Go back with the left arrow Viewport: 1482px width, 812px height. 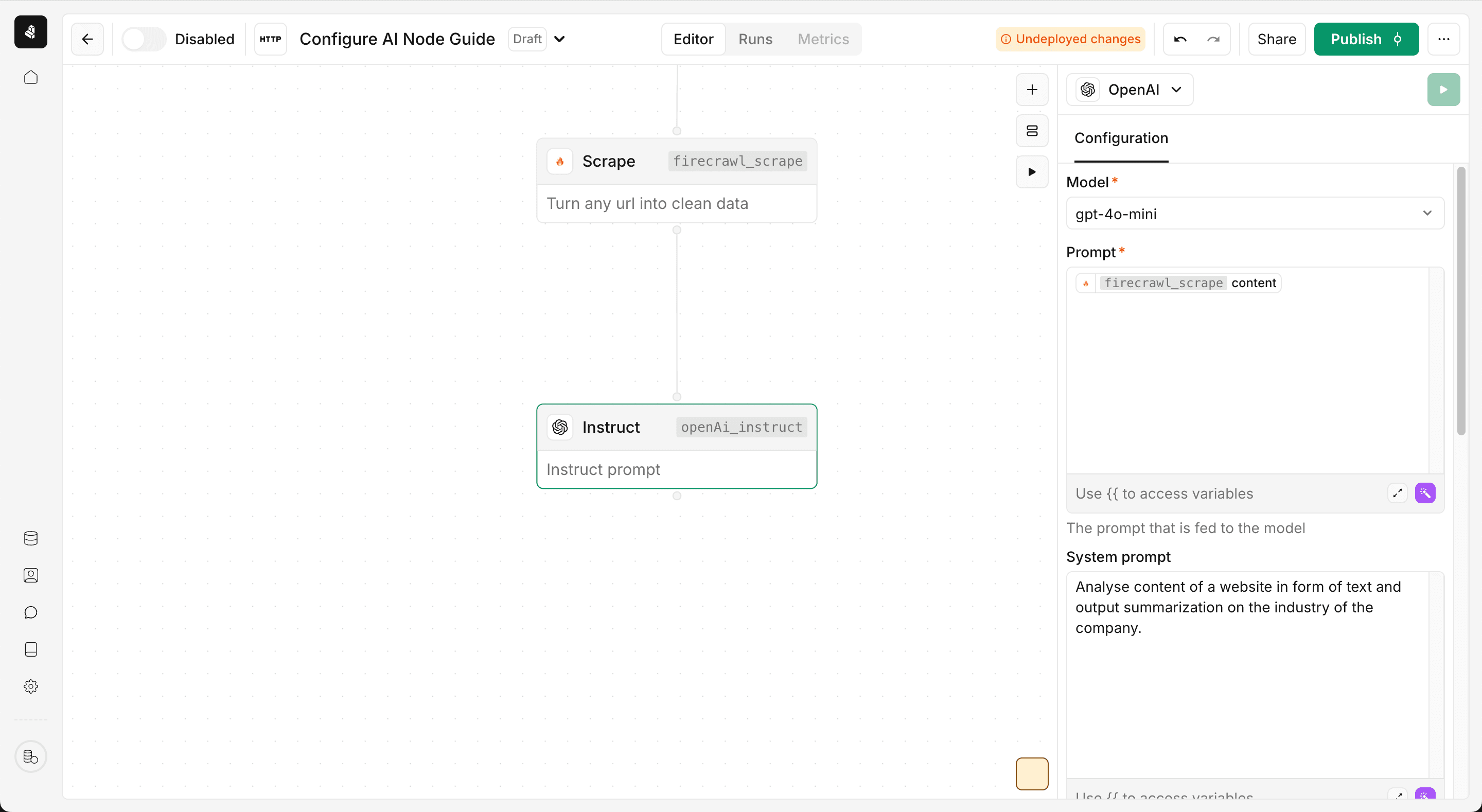tap(87, 39)
